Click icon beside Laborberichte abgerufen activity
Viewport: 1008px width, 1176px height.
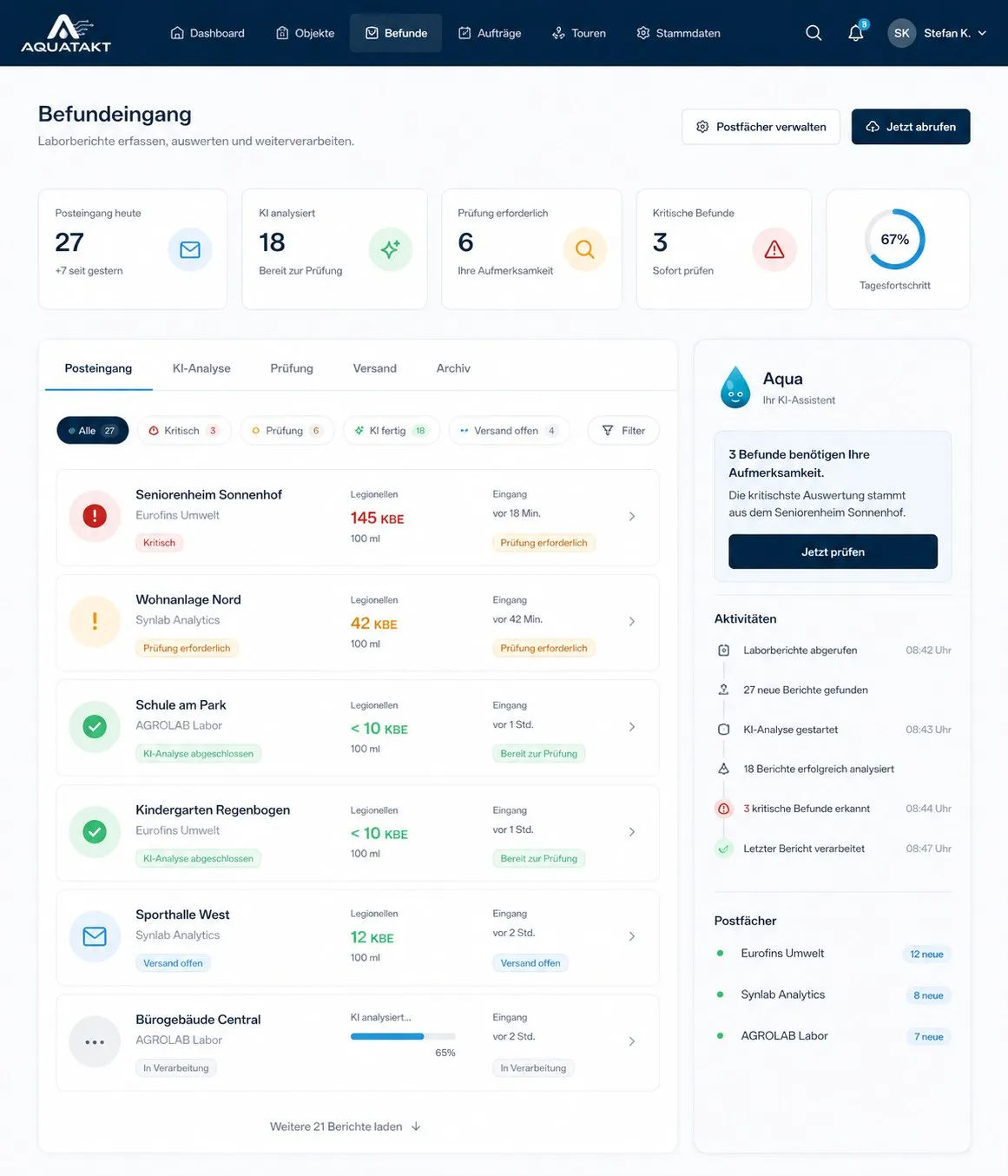coord(723,650)
